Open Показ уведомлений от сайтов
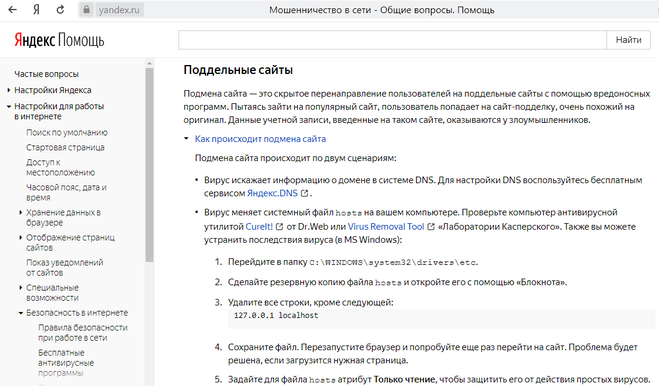 64,267
